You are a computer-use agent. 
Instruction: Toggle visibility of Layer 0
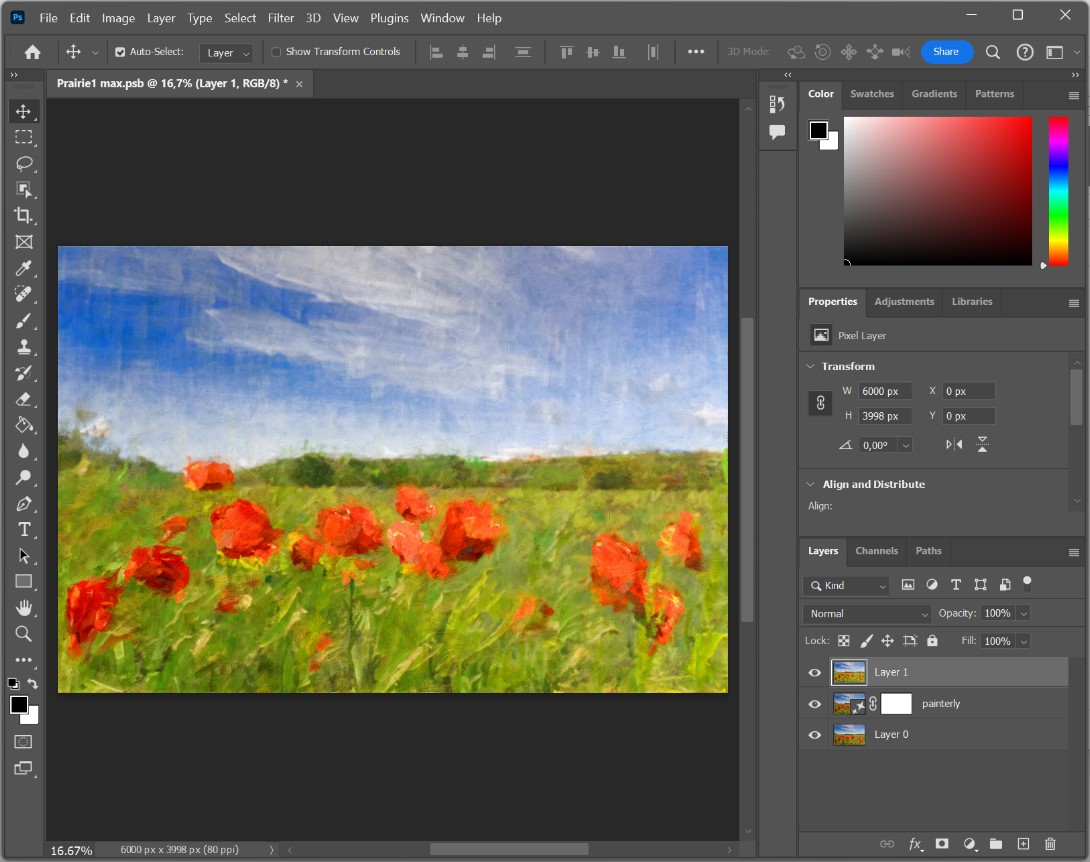click(x=814, y=735)
